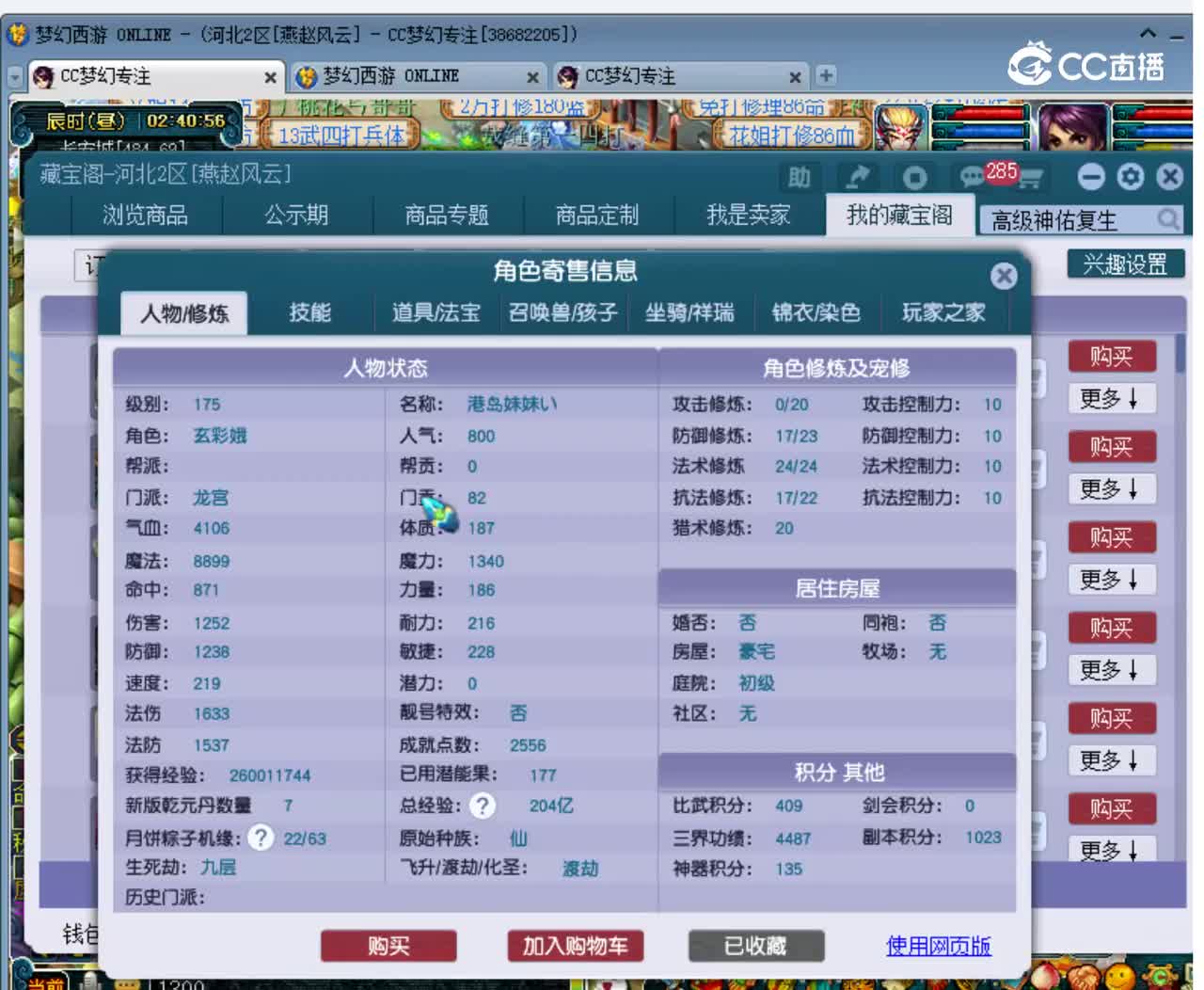Click the help icon next to 总经验
This screenshot has height=990, width=1204.
483,806
